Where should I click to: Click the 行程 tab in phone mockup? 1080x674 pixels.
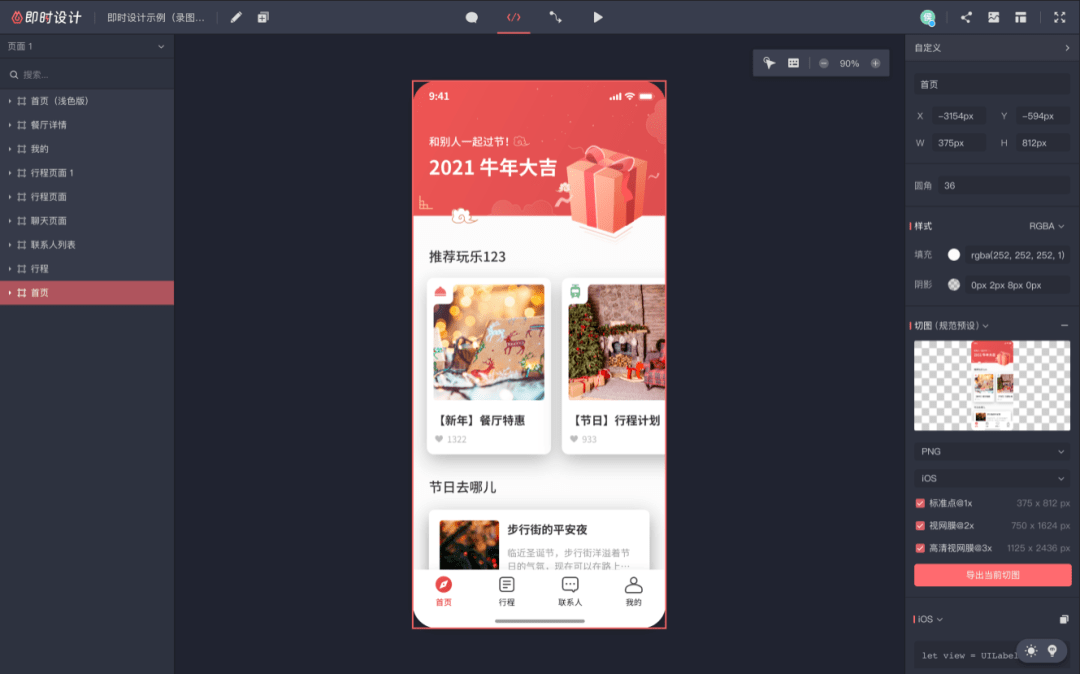pos(507,591)
